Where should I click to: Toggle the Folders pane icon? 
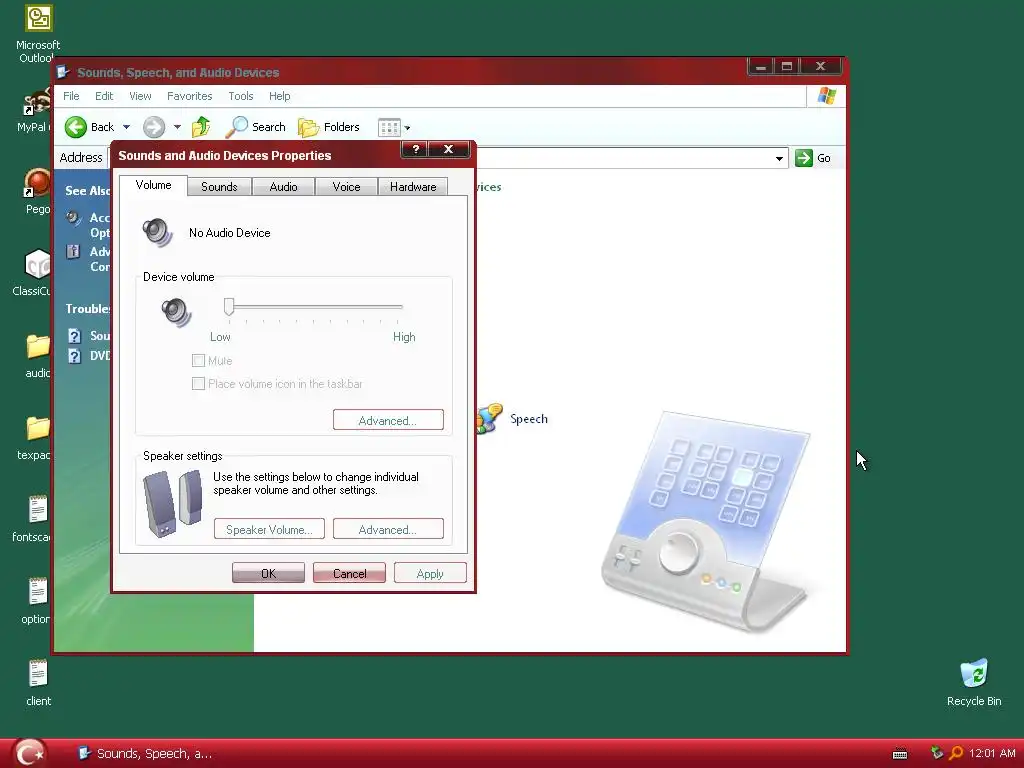click(308, 127)
